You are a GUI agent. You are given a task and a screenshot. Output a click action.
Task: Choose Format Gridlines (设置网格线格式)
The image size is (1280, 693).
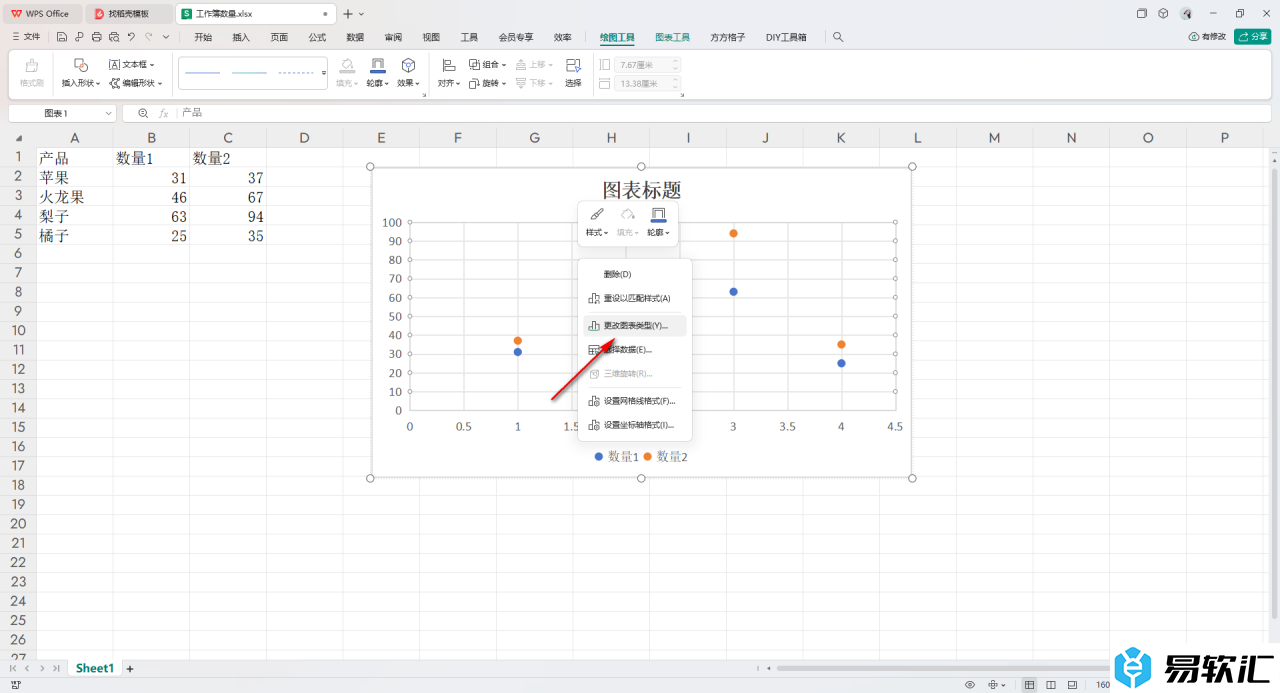point(635,401)
